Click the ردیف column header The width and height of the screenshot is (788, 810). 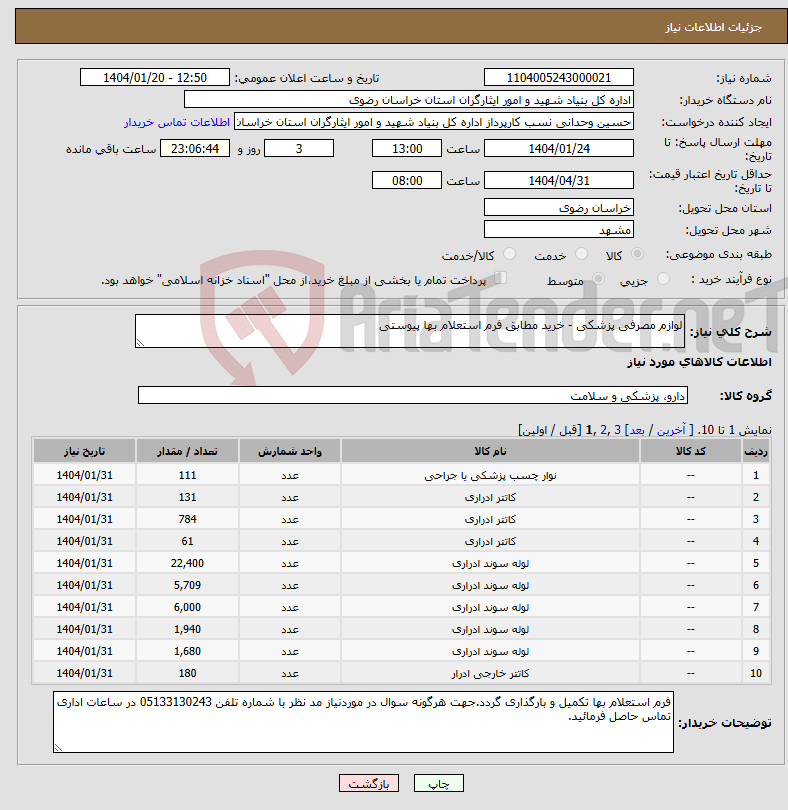tap(755, 451)
